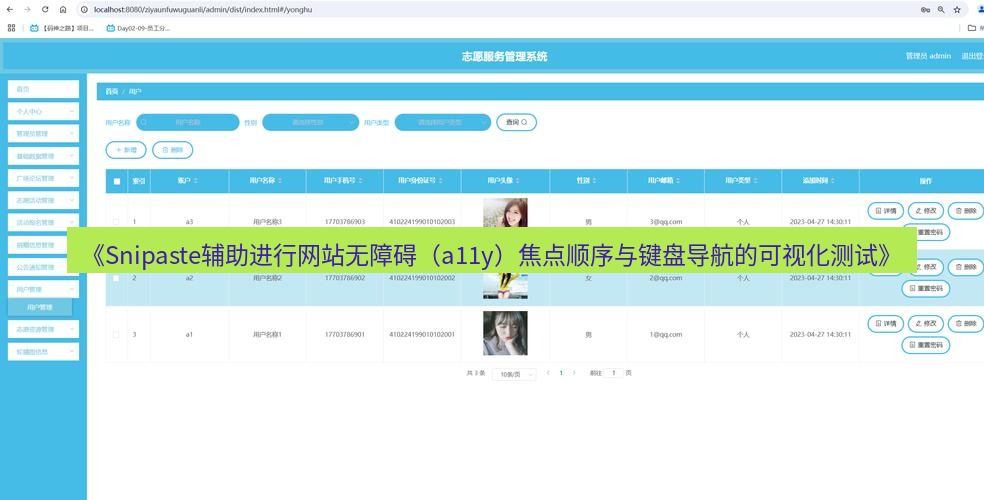Delete row 2 user a2
Image resolution: width=984 pixels, height=500 pixels.
click(x=966, y=267)
